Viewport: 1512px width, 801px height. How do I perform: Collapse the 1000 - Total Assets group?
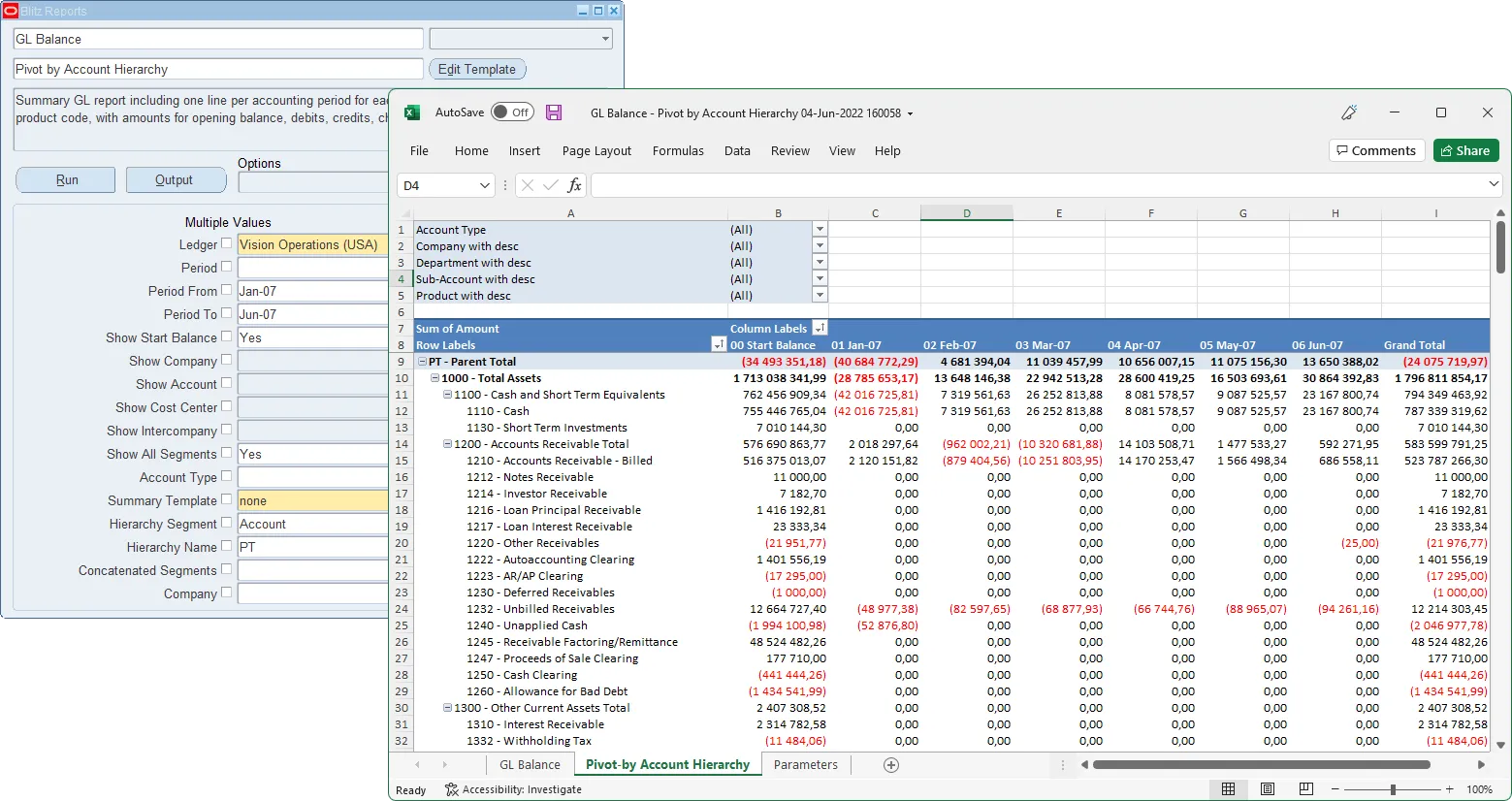(435, 378)
